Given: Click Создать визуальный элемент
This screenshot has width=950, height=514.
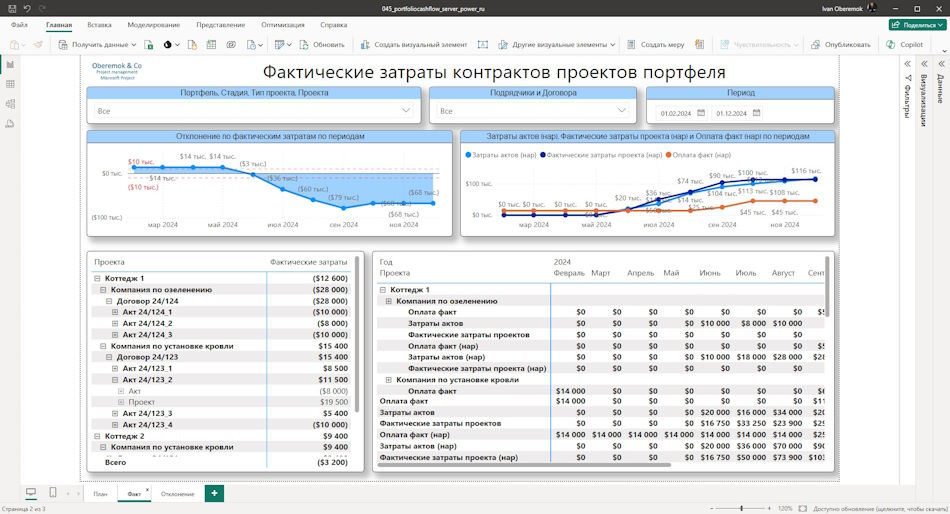Looking at the screenshot, I should 414,45.
